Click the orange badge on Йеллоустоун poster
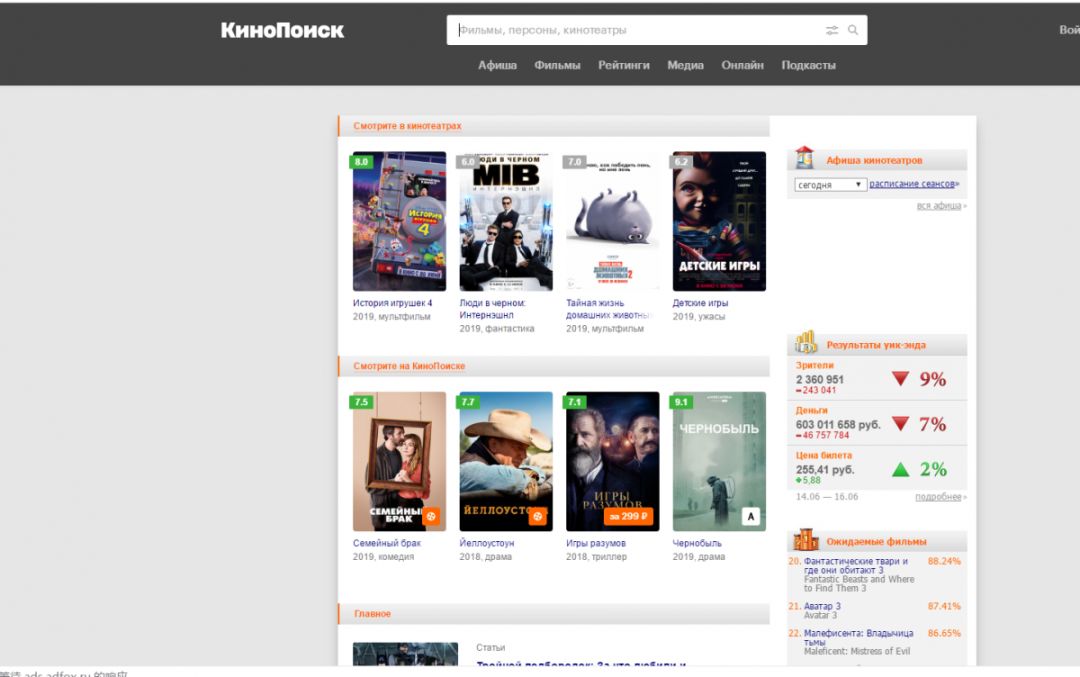Screen dimensions: 1080x677 coord(538,516)
